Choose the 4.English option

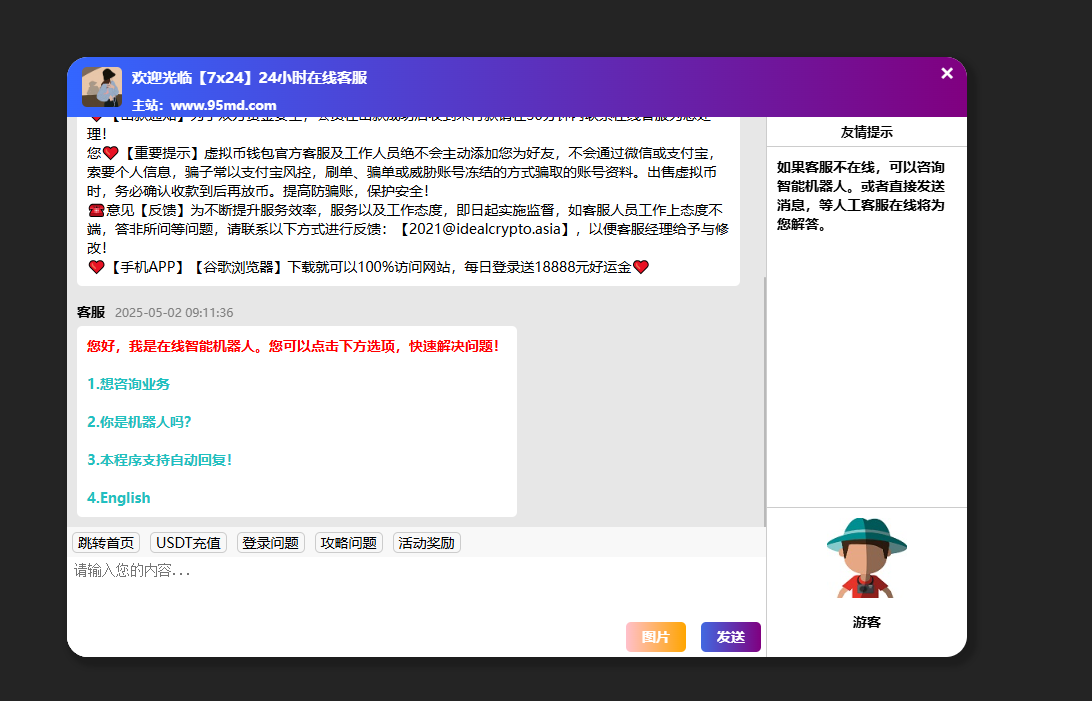[x=119, y=498]
